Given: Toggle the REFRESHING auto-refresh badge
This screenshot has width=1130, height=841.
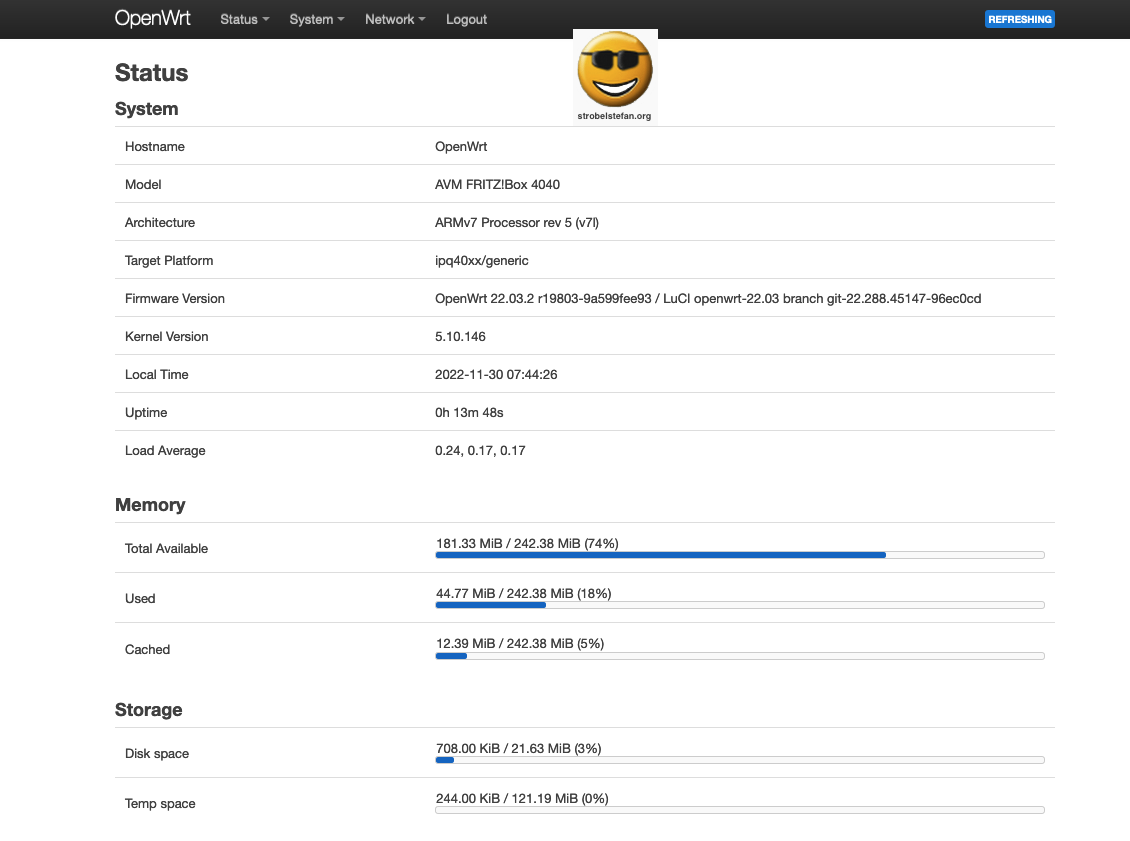Looking at the screenshot, I should [1019, 19].
